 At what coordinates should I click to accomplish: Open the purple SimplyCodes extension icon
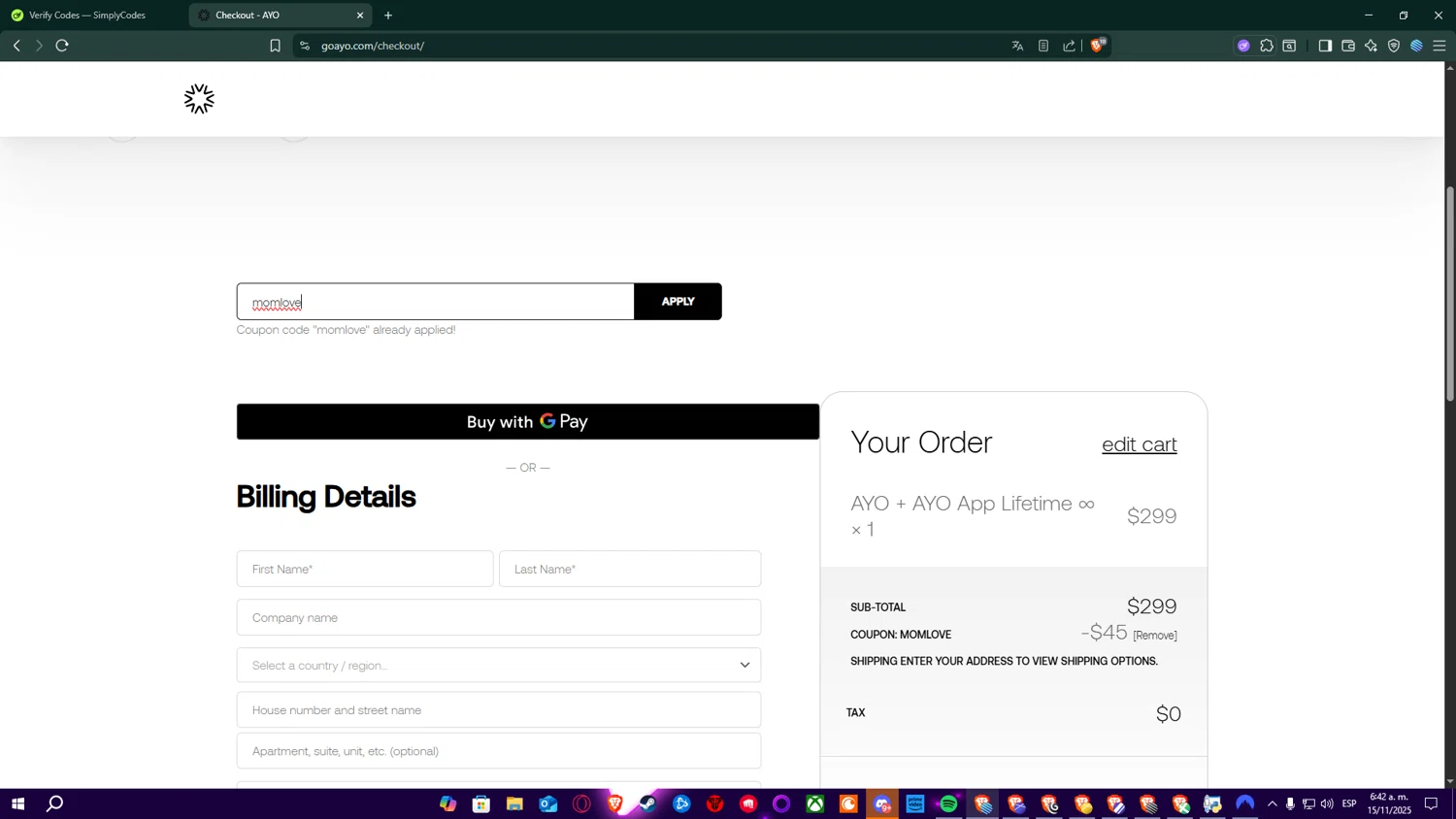tap(1243, 46)
